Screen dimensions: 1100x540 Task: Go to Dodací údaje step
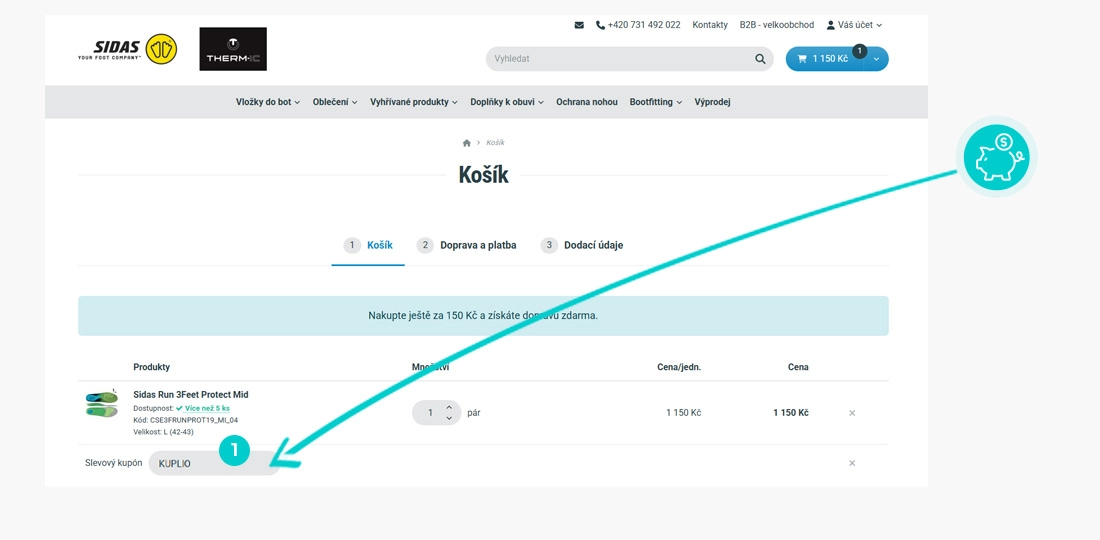pyautogui.click(x=582, y=245)
